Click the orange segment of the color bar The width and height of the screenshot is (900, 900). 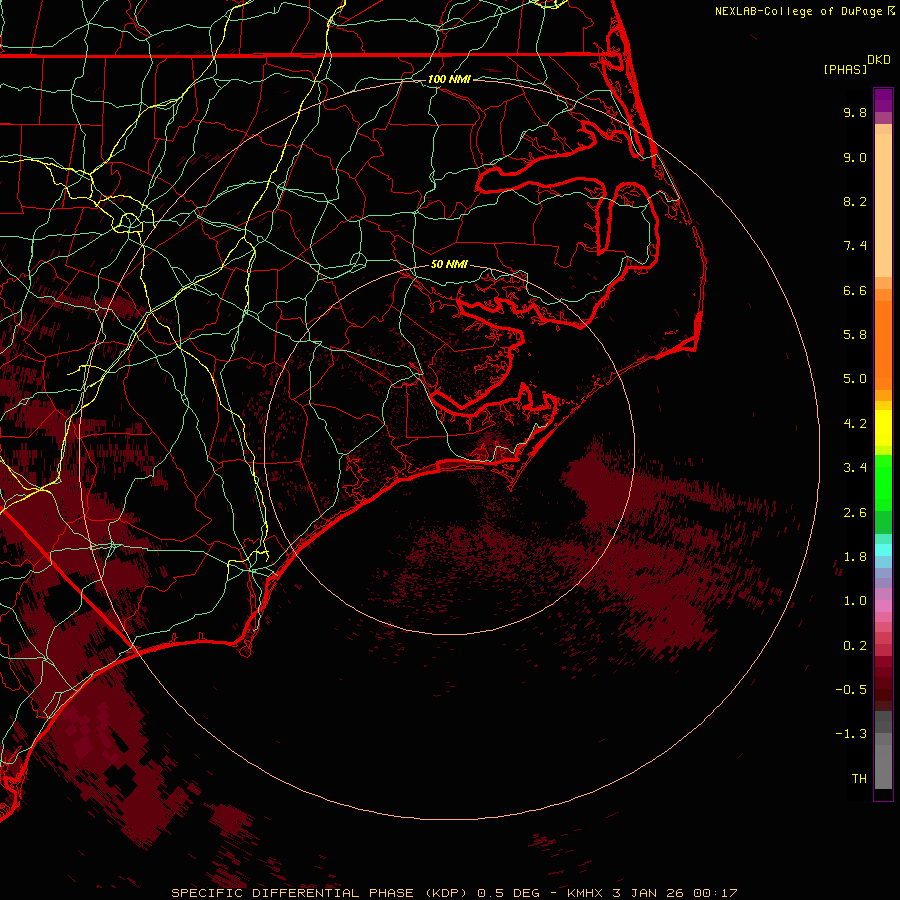883,346
